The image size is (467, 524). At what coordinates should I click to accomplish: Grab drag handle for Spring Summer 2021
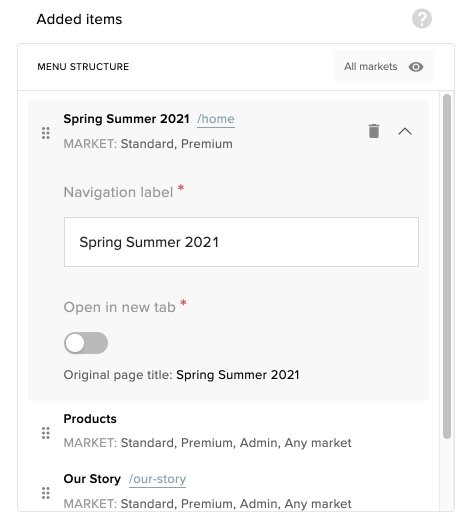click(x=46, y=133)
